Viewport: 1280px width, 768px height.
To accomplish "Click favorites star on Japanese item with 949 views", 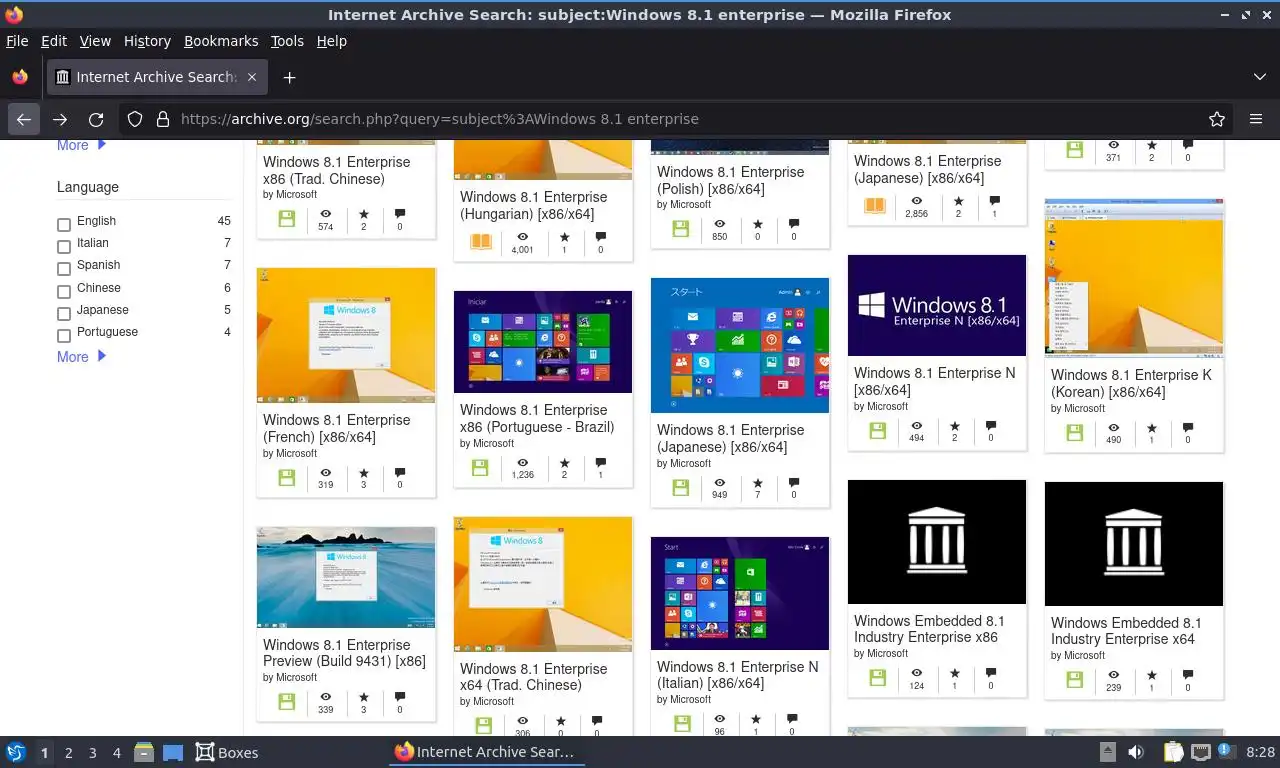I will click(757, 483).
